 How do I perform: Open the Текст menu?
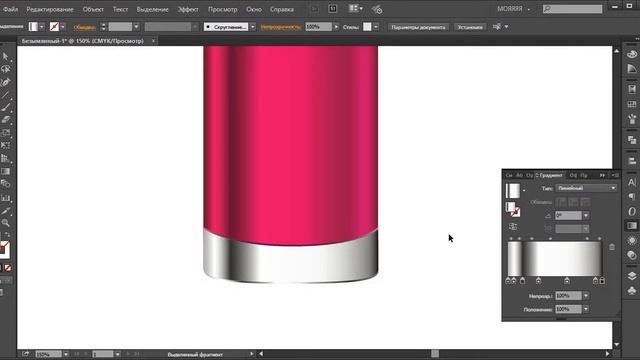[120, 9]
